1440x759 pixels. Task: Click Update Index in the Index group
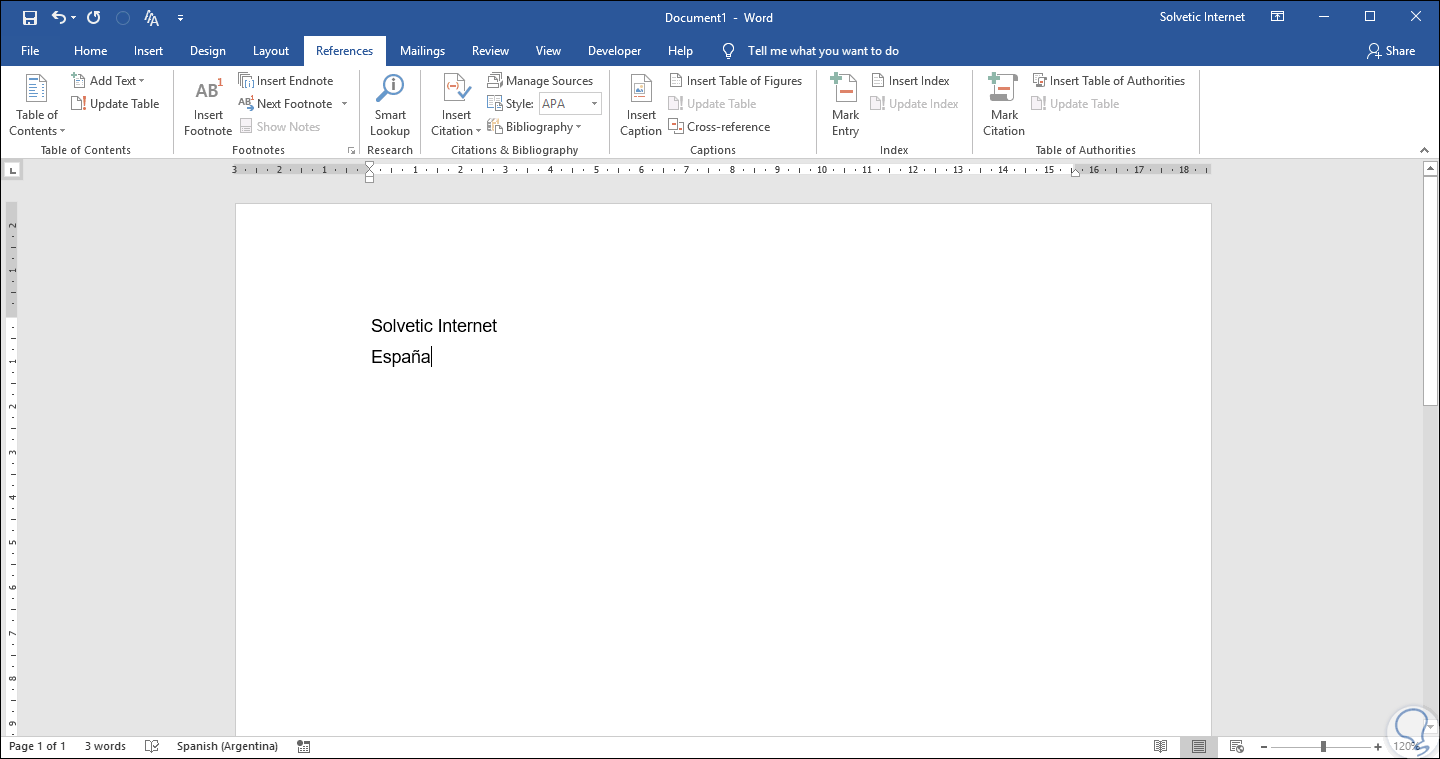[x=914, y=104]
